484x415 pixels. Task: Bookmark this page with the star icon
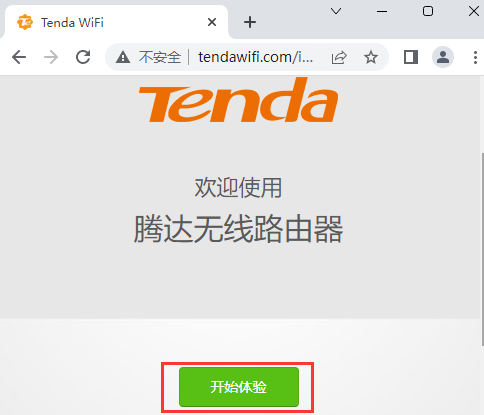371,57
